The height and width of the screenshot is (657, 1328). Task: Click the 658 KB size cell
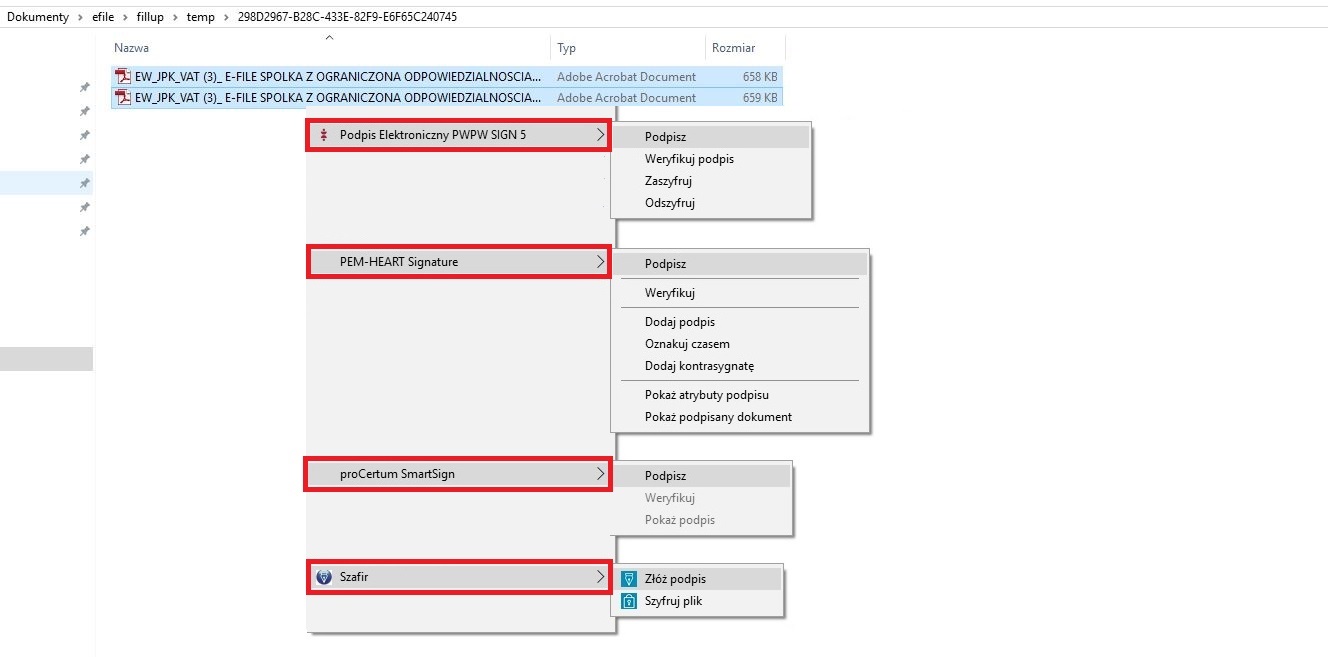pos(760,76)
